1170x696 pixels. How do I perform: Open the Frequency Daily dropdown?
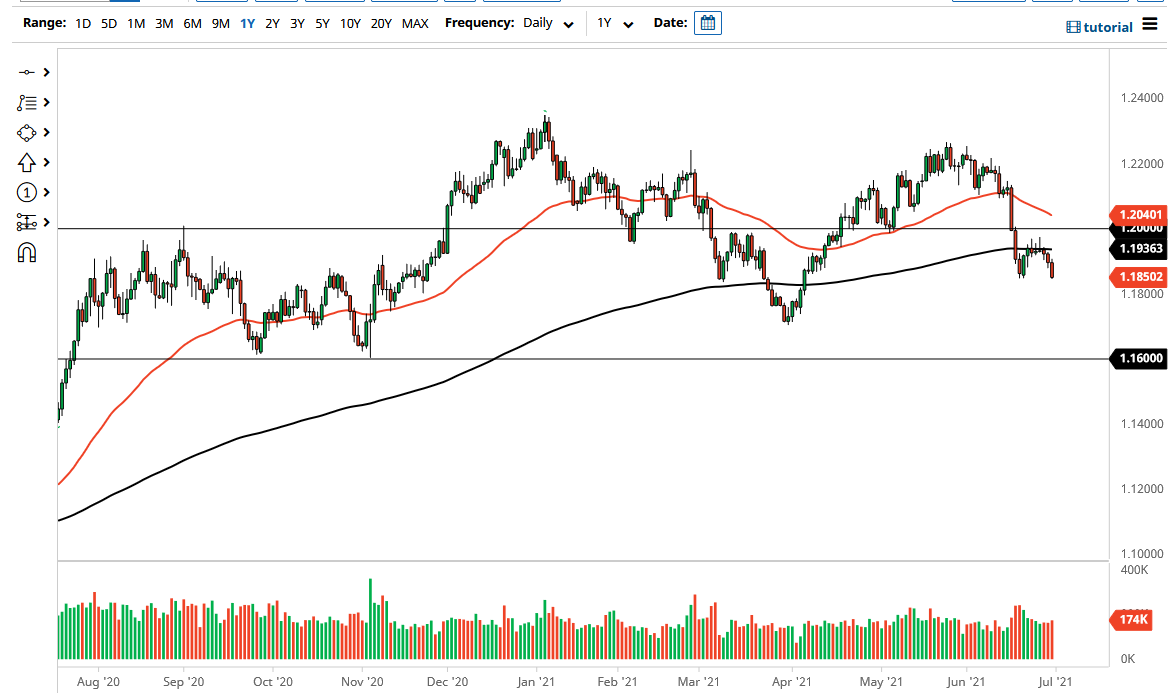548,23
